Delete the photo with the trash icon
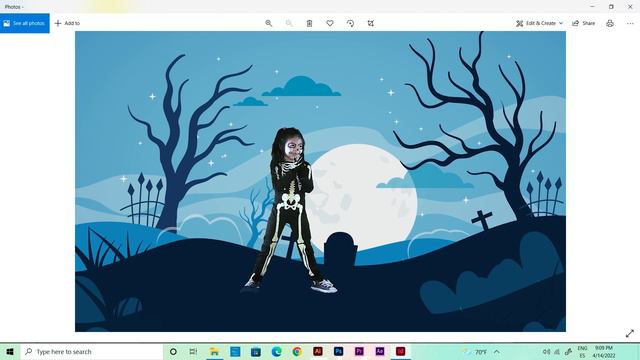640x360 pixels. (309, 23)
